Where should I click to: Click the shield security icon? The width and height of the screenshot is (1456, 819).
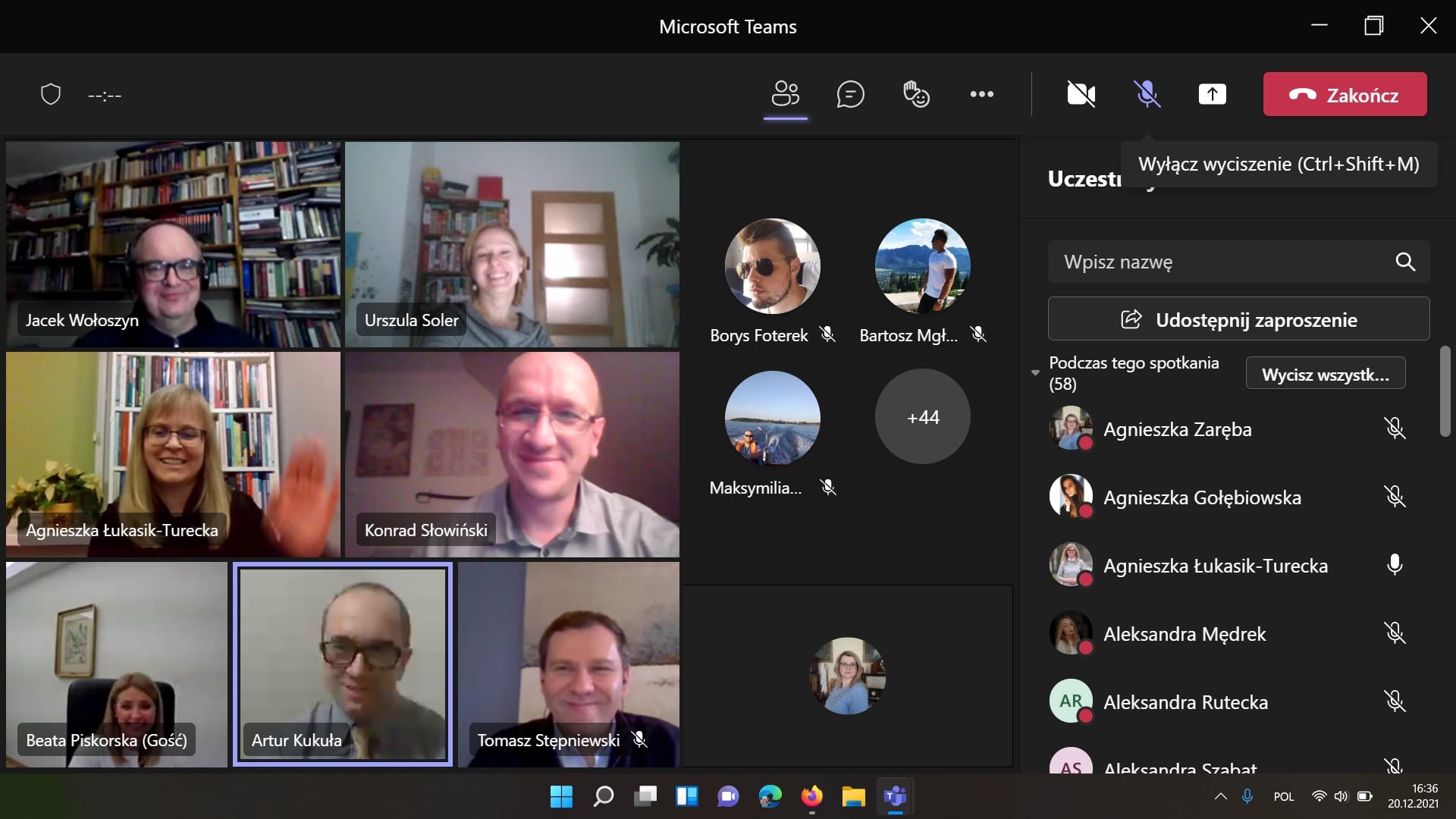click(x=51, y=95)
